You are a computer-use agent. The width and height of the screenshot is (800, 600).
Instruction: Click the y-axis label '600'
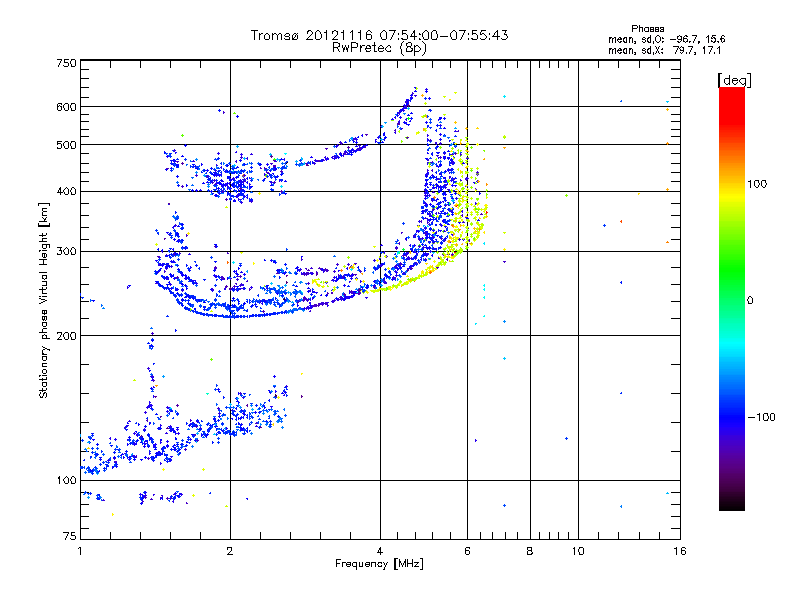(66, 107)
